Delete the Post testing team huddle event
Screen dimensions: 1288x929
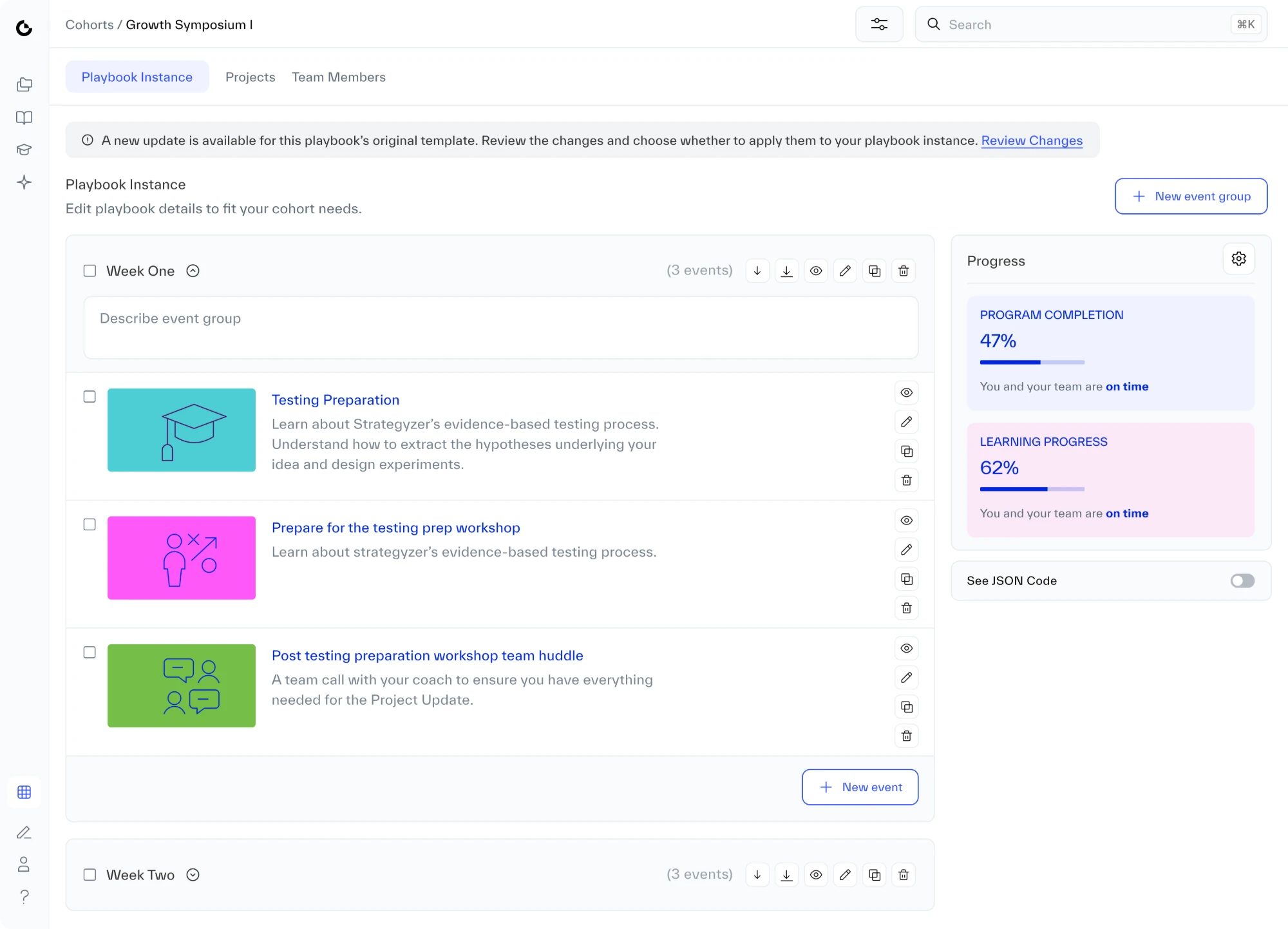click(906, 736)
